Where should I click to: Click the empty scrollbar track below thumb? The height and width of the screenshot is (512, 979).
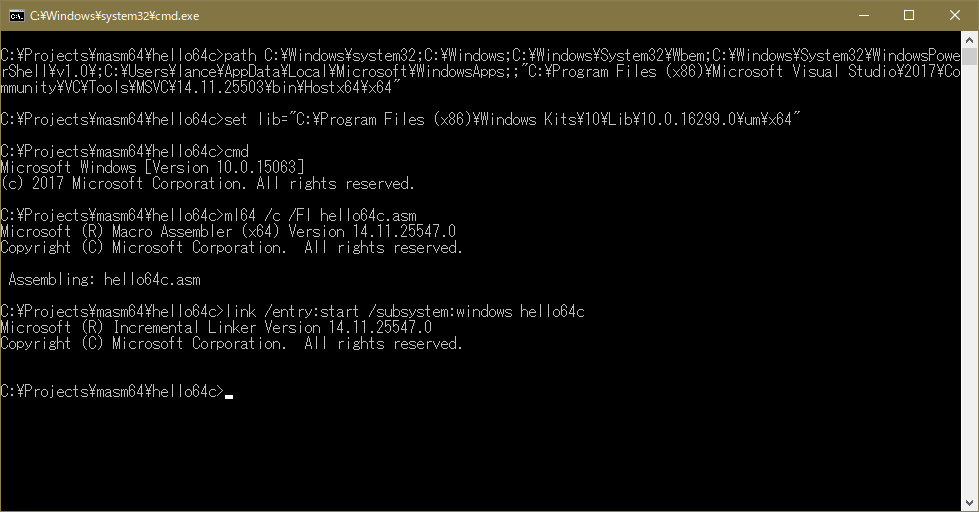point(969,281)
